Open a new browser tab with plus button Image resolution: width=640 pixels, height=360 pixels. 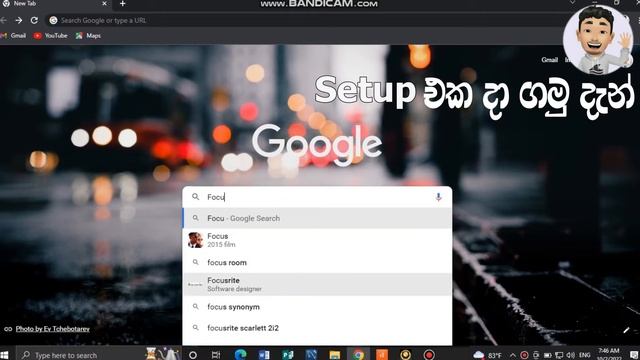[x=122, y=4]
